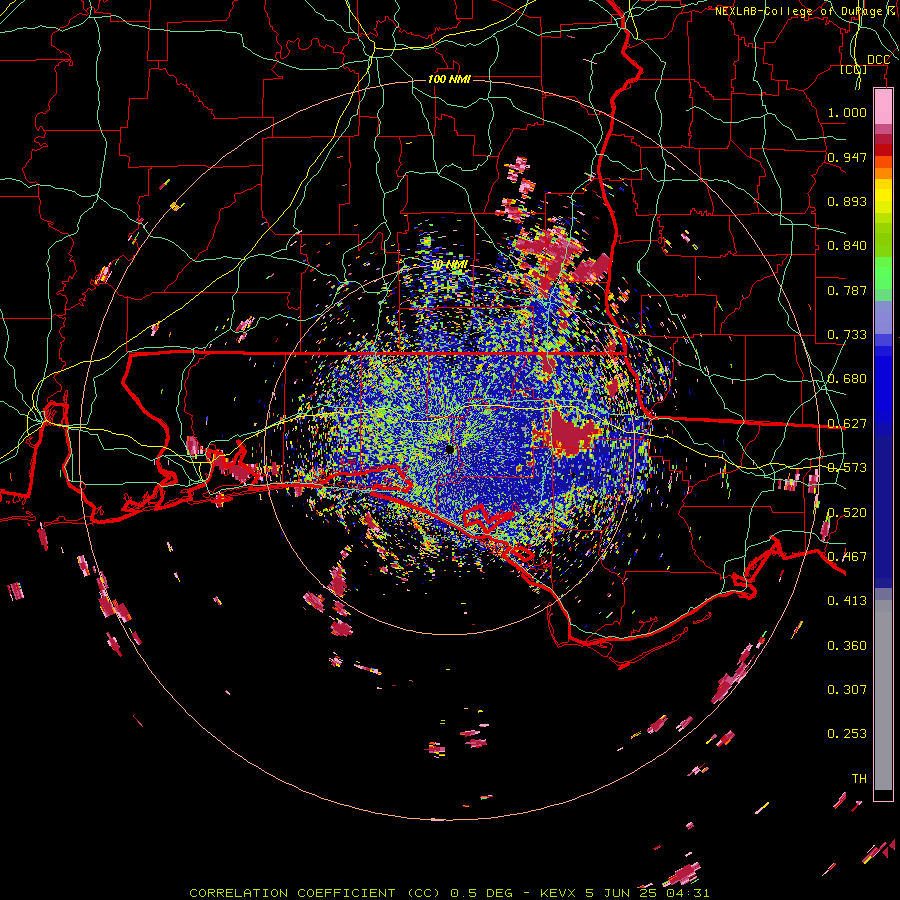Pick the black TH swatch at bar bottom
Viewport: 900px width, 900px height.
pyautogui.click(x=883, y=795)
